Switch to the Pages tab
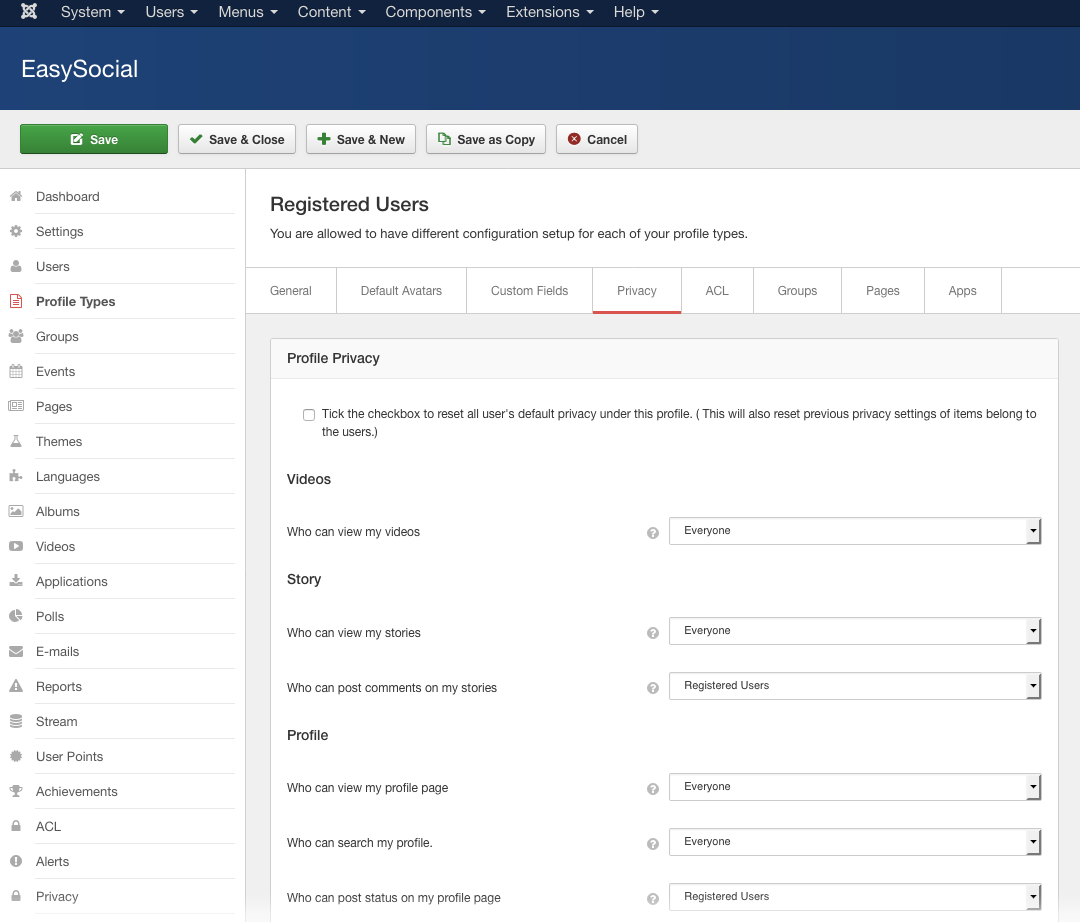The width and height of the screenshot is (1080, 922). [882, 291]
